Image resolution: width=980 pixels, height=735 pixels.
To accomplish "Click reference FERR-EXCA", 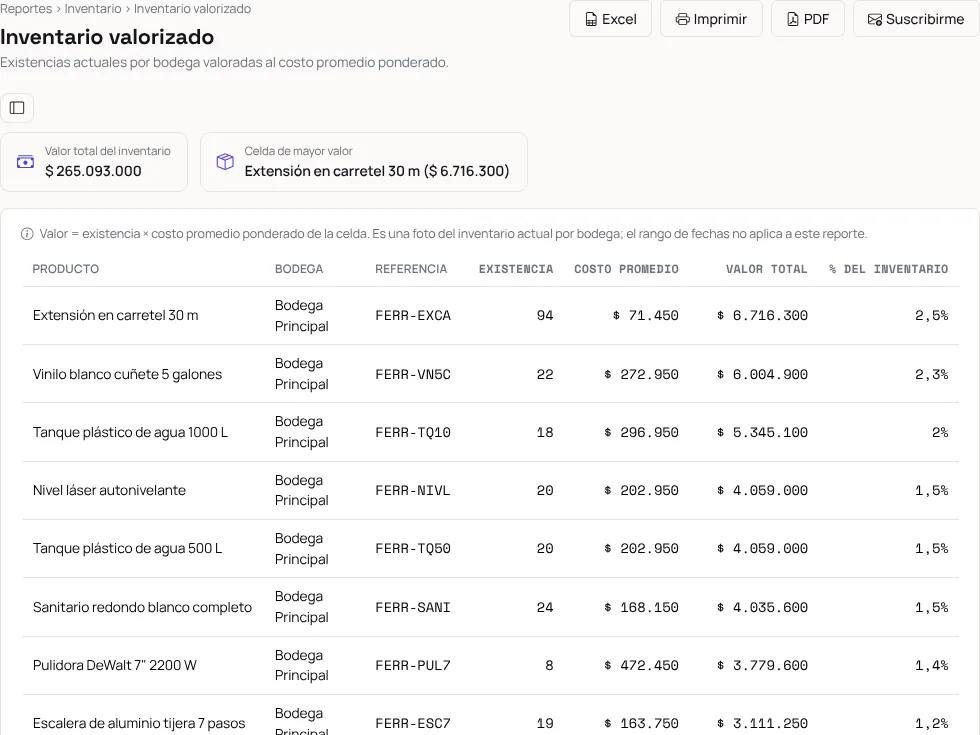I will point(413,316).
